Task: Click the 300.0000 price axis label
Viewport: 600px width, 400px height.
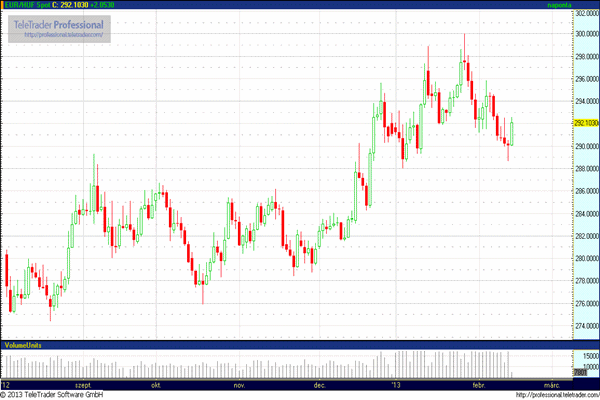Action: pos(583,32)
